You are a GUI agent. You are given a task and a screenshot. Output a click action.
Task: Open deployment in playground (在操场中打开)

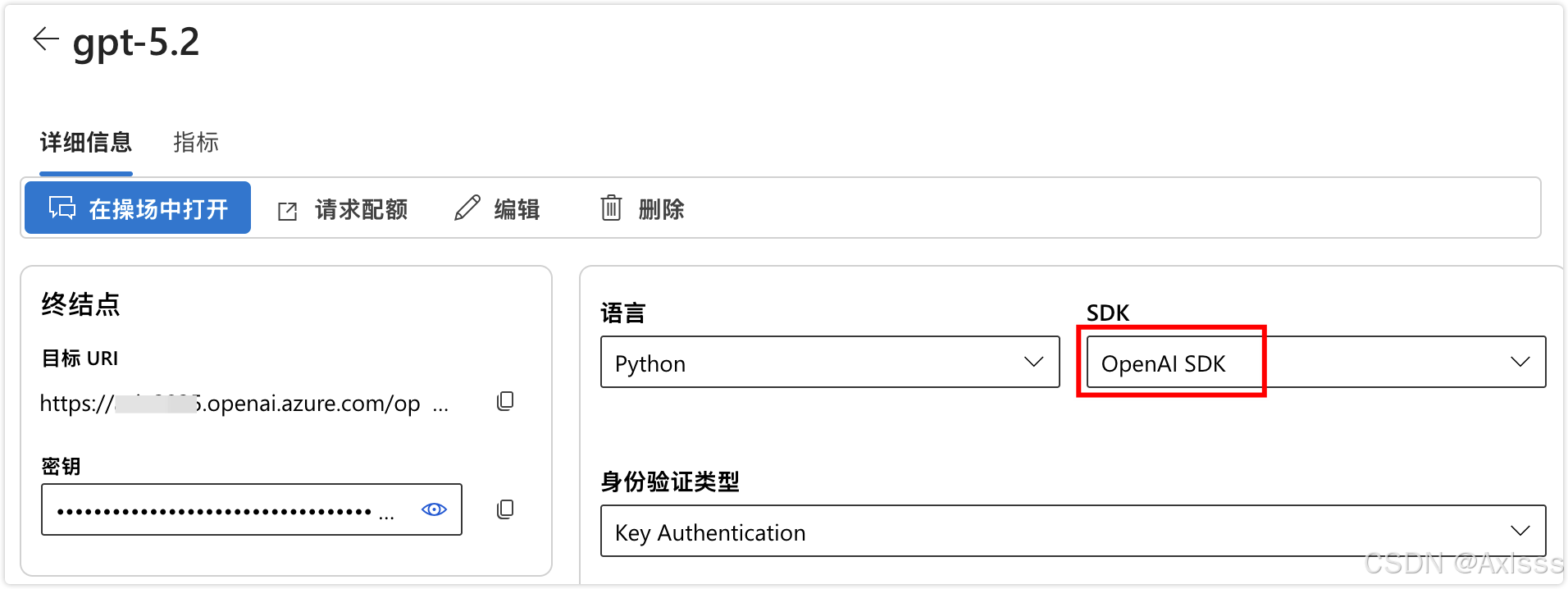tap(138, 208)
